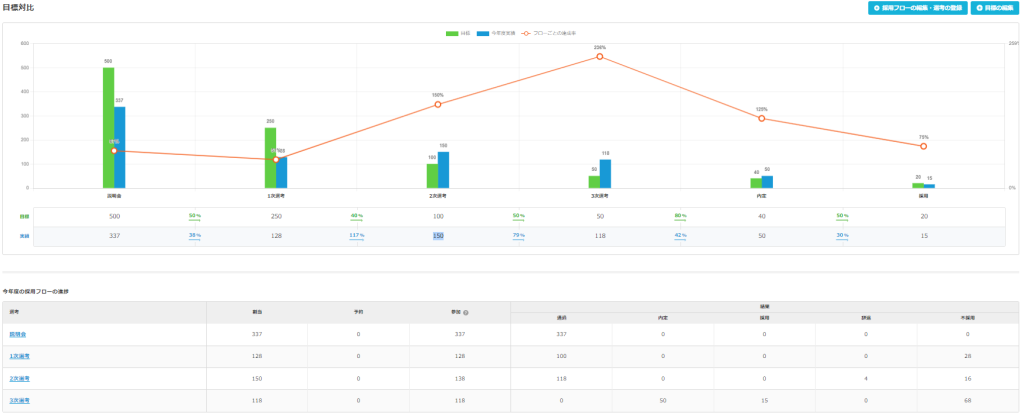Click the highlighted 150 value in 実績 row

(438, 236)
